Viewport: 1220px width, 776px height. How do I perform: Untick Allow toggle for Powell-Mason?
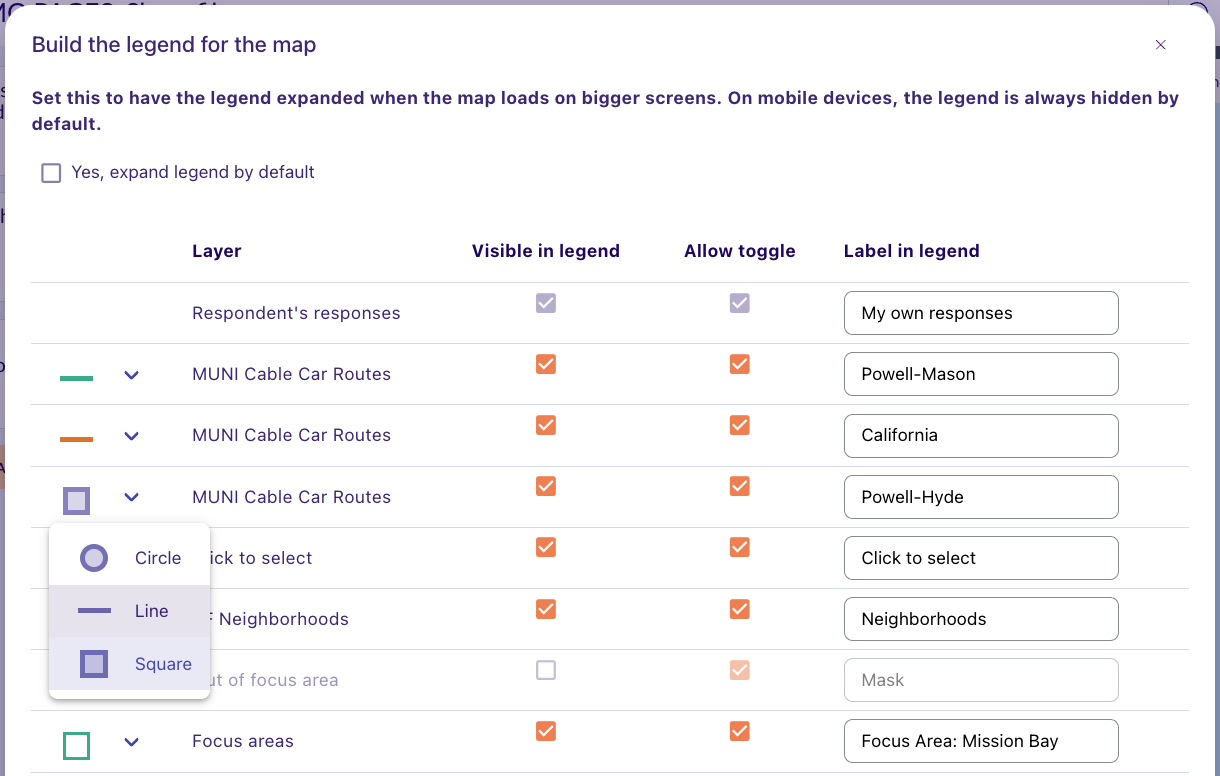click(740, 364)
